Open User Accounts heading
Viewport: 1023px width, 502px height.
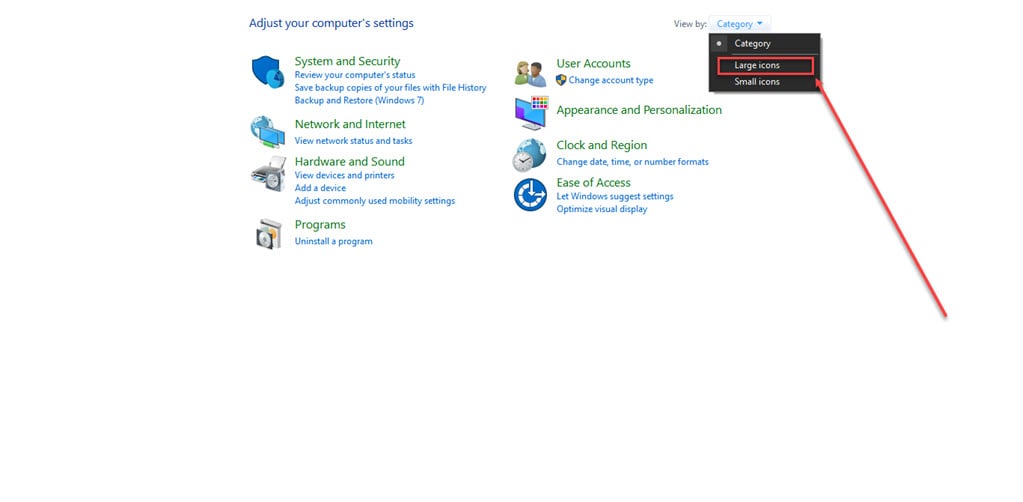pos(593,63)
